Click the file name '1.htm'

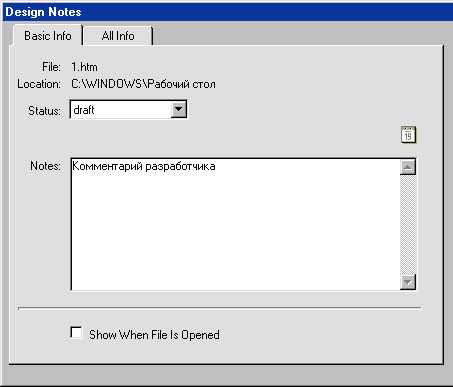[84, 67]
